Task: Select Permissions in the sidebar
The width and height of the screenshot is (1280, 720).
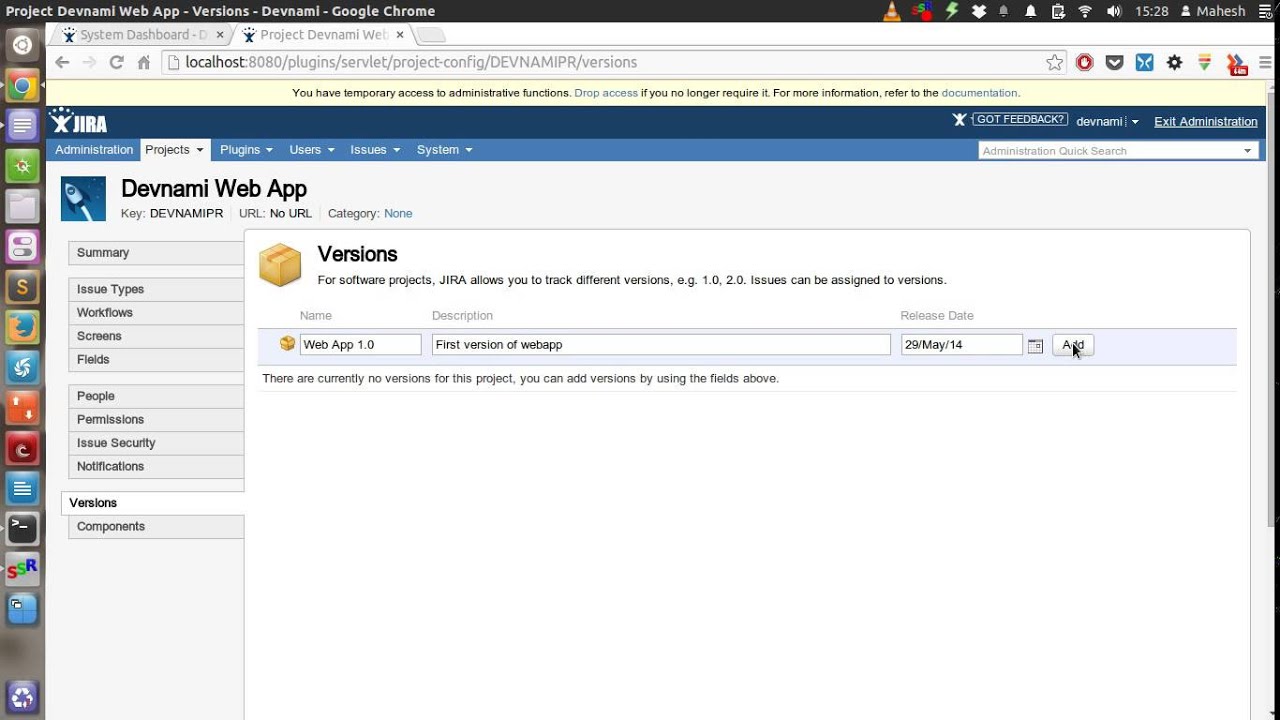Action: [x=156, y=420]
